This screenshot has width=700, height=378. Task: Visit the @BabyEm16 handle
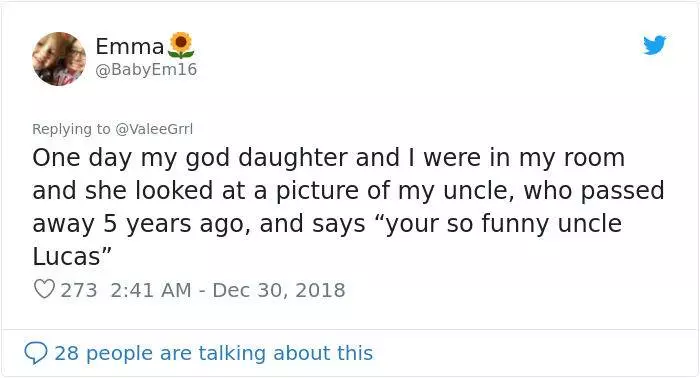[x=146, y=69]
